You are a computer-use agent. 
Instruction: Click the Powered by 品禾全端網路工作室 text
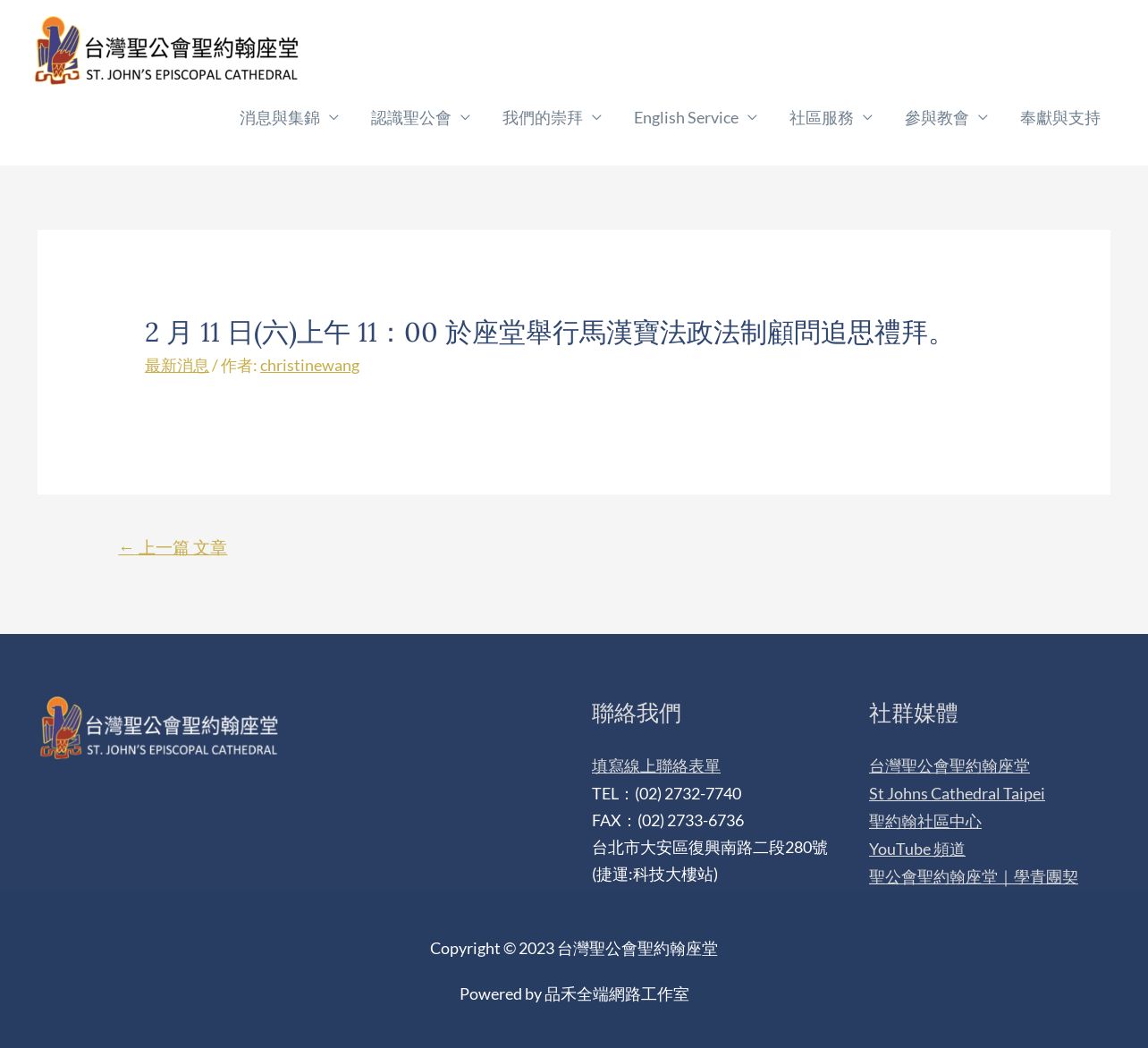(574, 993)
